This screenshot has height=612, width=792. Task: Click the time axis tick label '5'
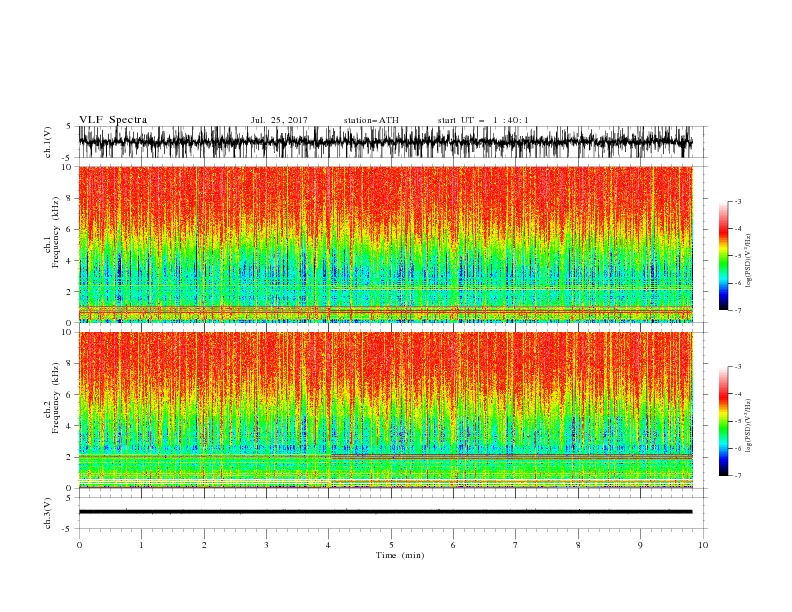tap(391, 545)
